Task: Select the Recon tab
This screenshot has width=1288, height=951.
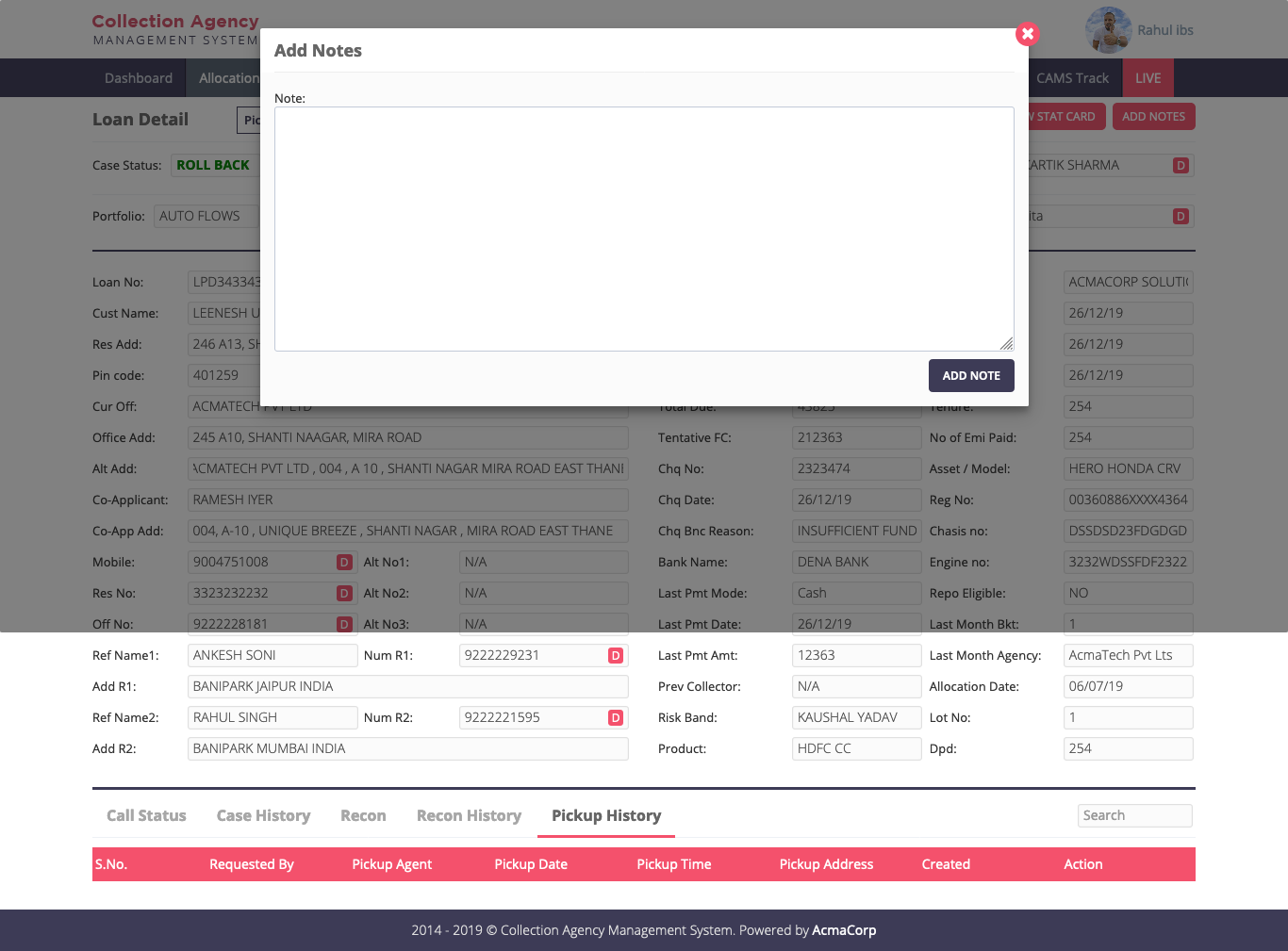Action: tap(363, 816)
